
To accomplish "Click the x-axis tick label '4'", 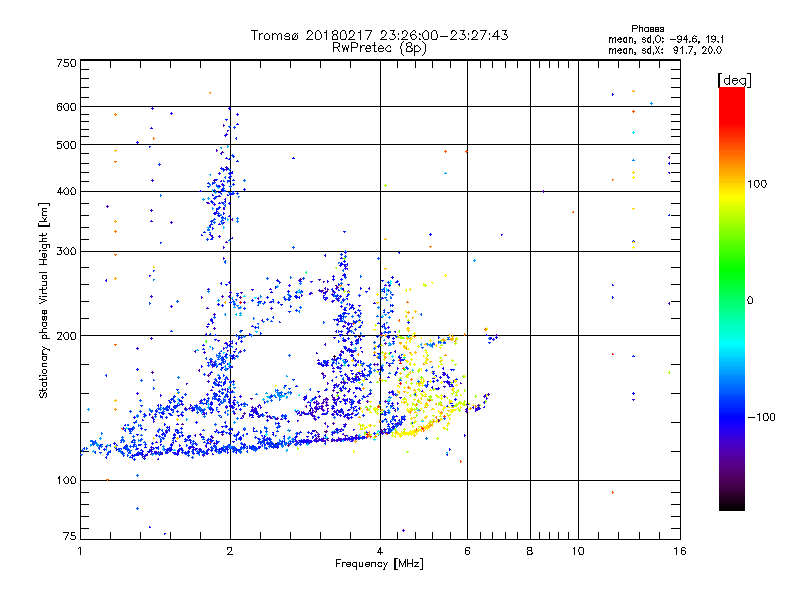I will coord(380,551).
